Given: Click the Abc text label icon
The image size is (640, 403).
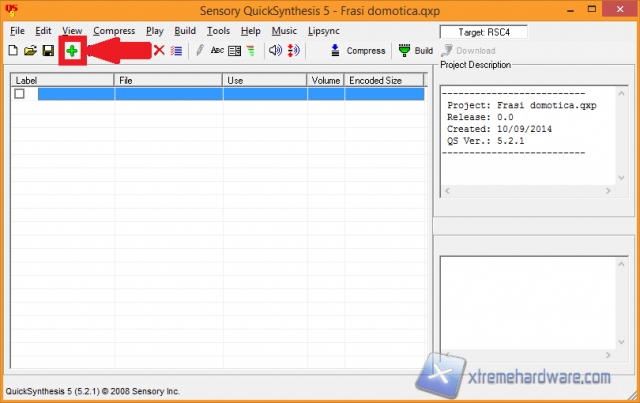Looking at the screenshot, I should click(x=217, y=50).
